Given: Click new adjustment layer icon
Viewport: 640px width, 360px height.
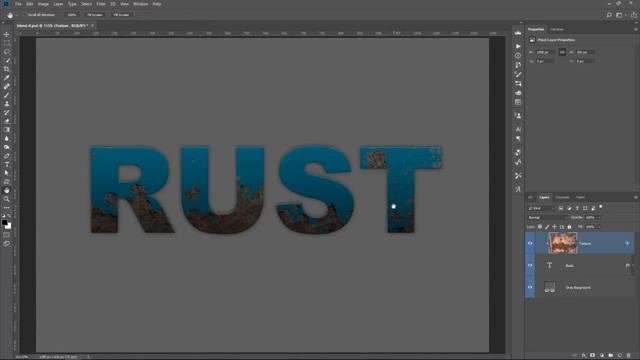Looking at the screenshot, I should tap(602, 356).
